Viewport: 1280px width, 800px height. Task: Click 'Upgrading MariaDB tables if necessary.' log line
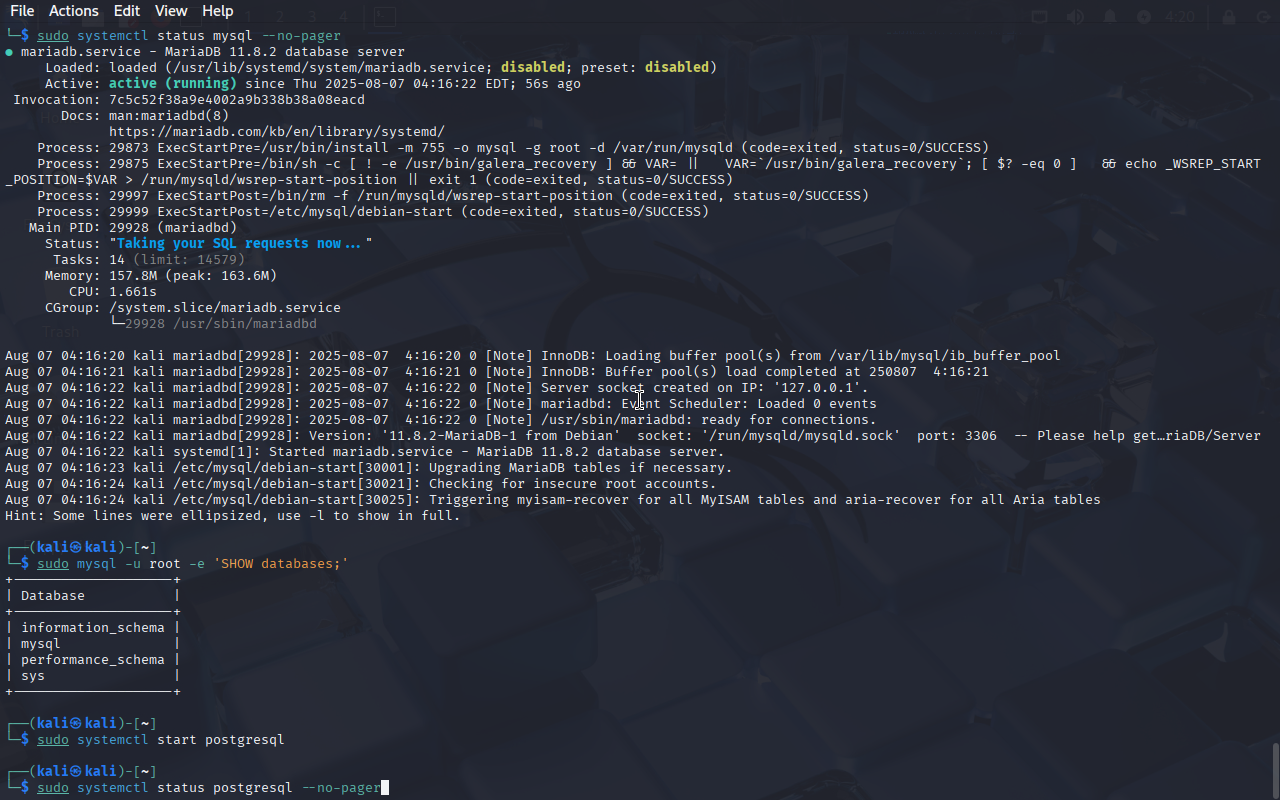(x=369, y=468)
